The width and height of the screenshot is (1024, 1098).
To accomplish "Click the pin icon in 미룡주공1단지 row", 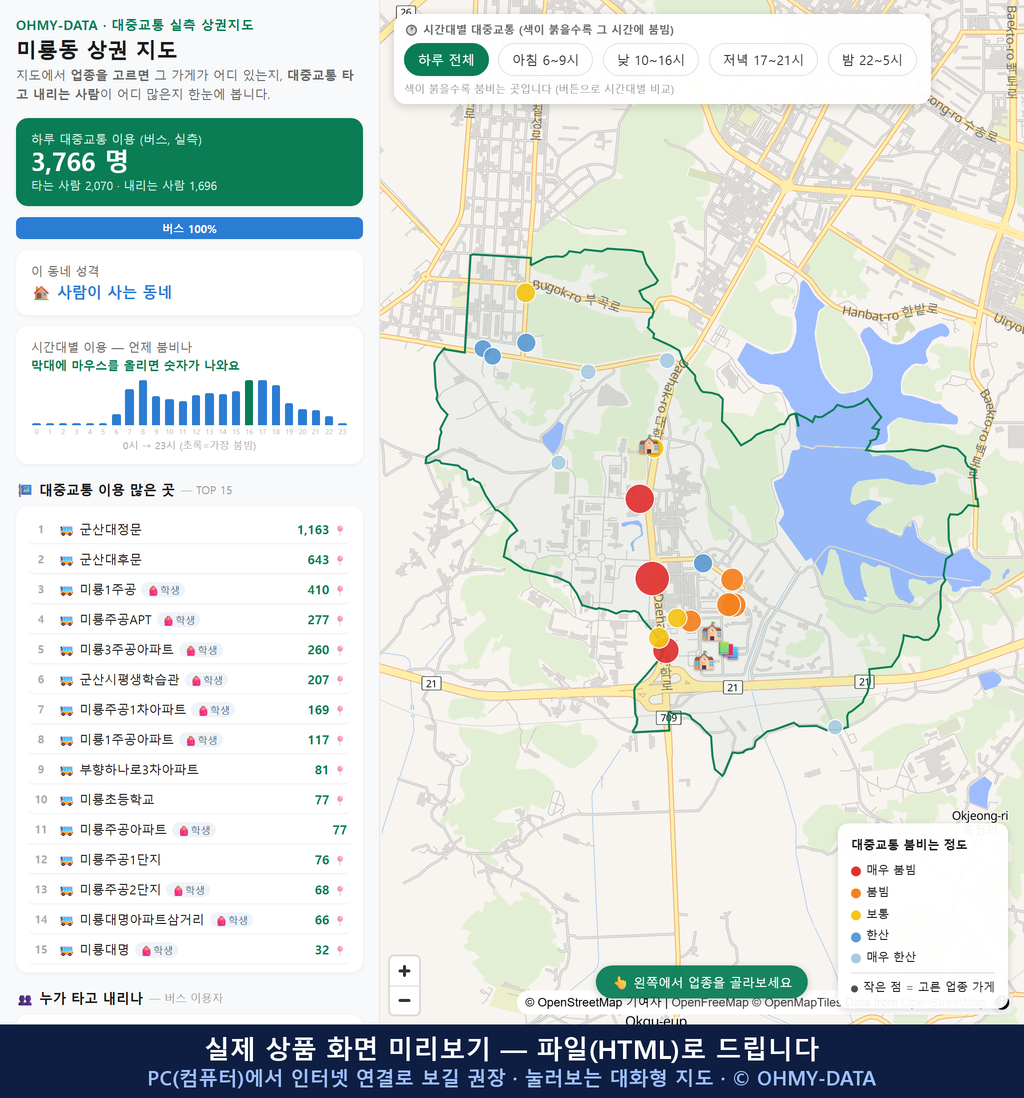I will (x=340, y=860).
